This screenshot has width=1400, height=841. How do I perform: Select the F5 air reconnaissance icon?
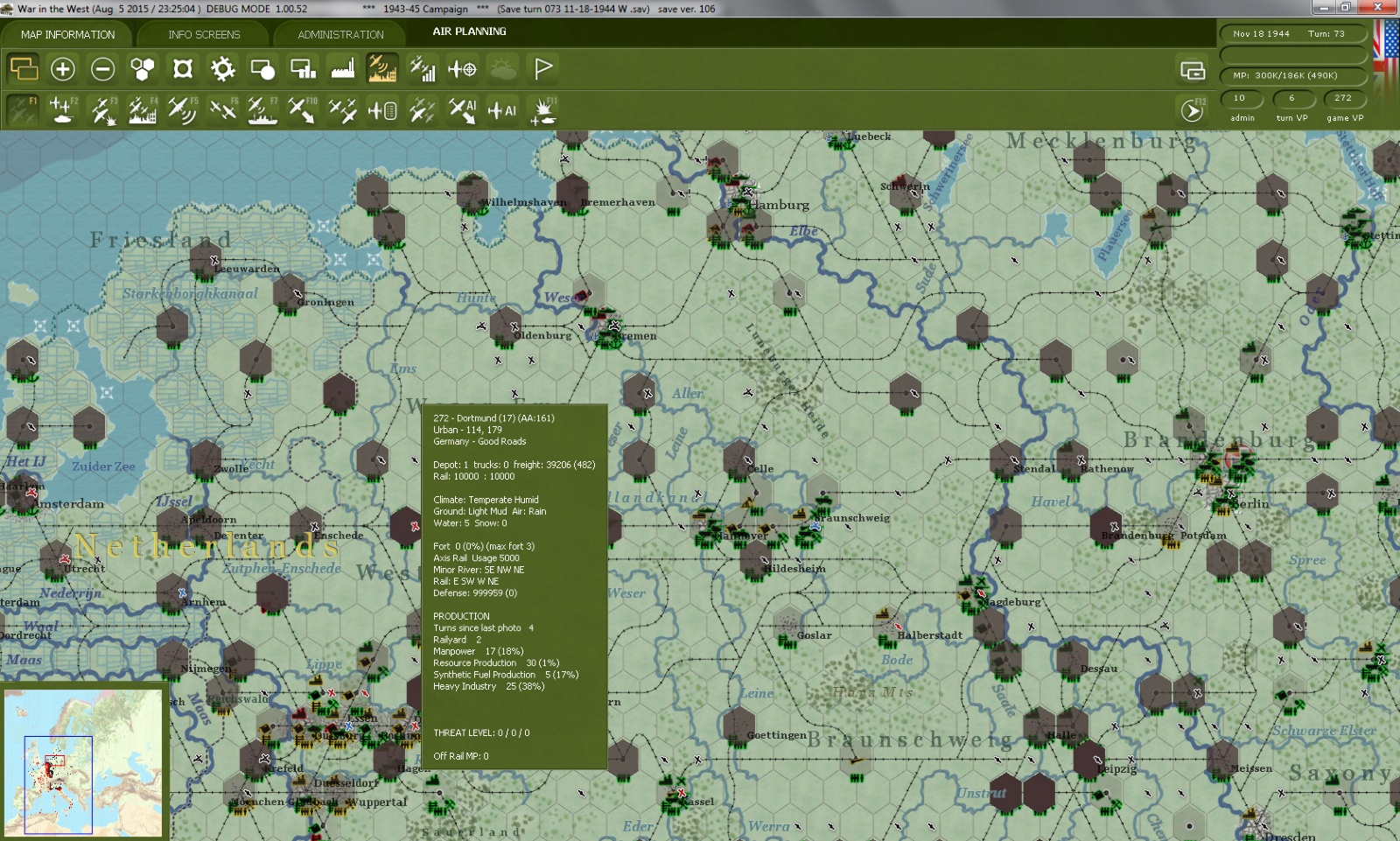182,111
